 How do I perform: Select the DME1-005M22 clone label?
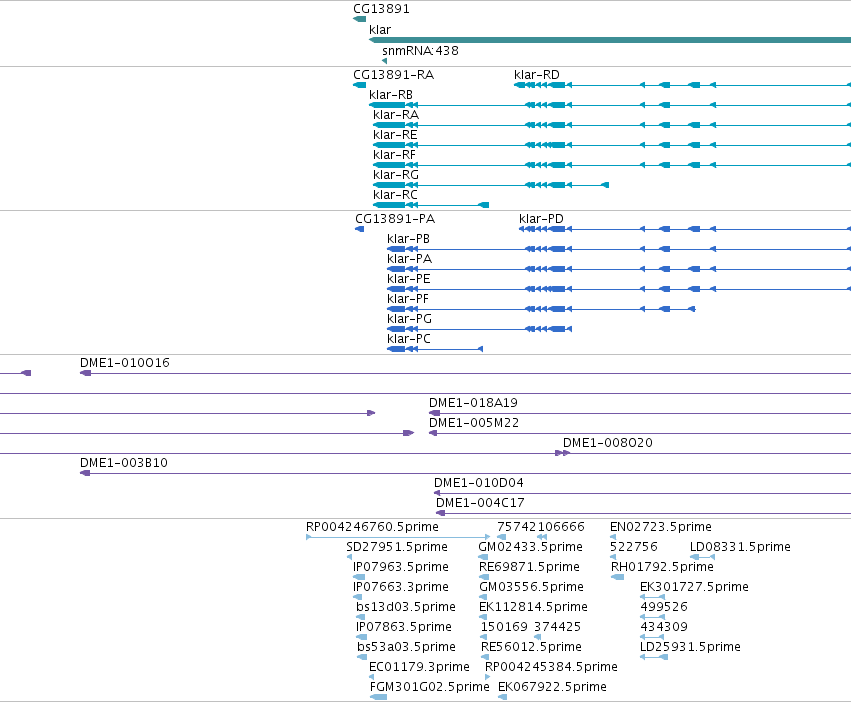pos(474,423)
